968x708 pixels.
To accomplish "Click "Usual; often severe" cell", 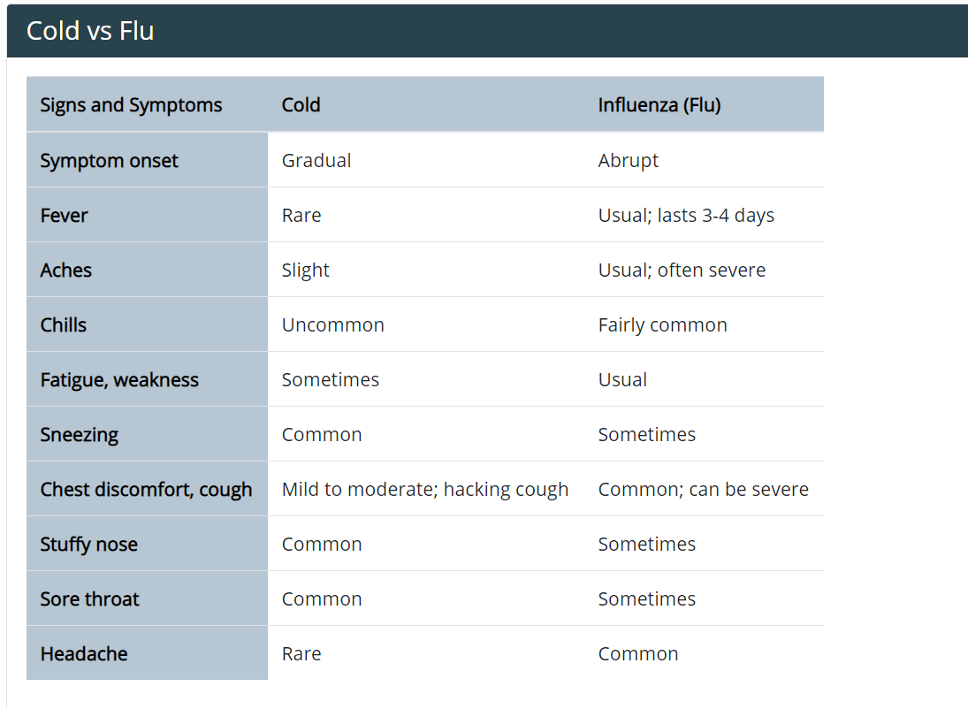I will coord(682,271).
